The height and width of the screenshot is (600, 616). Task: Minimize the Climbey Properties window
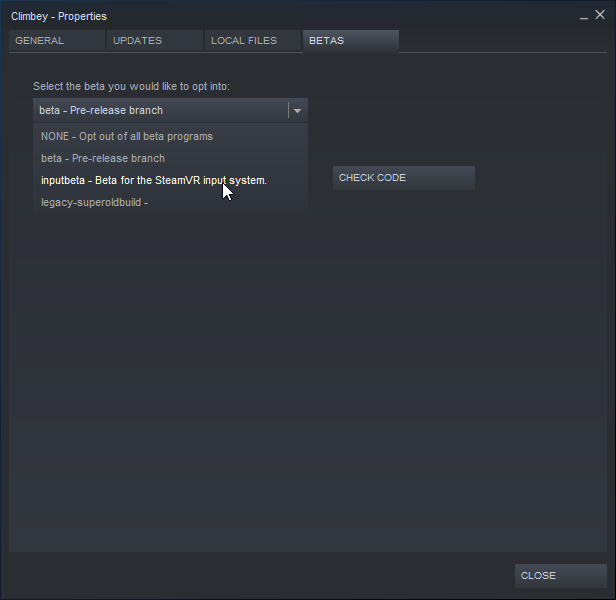[584, 17]
